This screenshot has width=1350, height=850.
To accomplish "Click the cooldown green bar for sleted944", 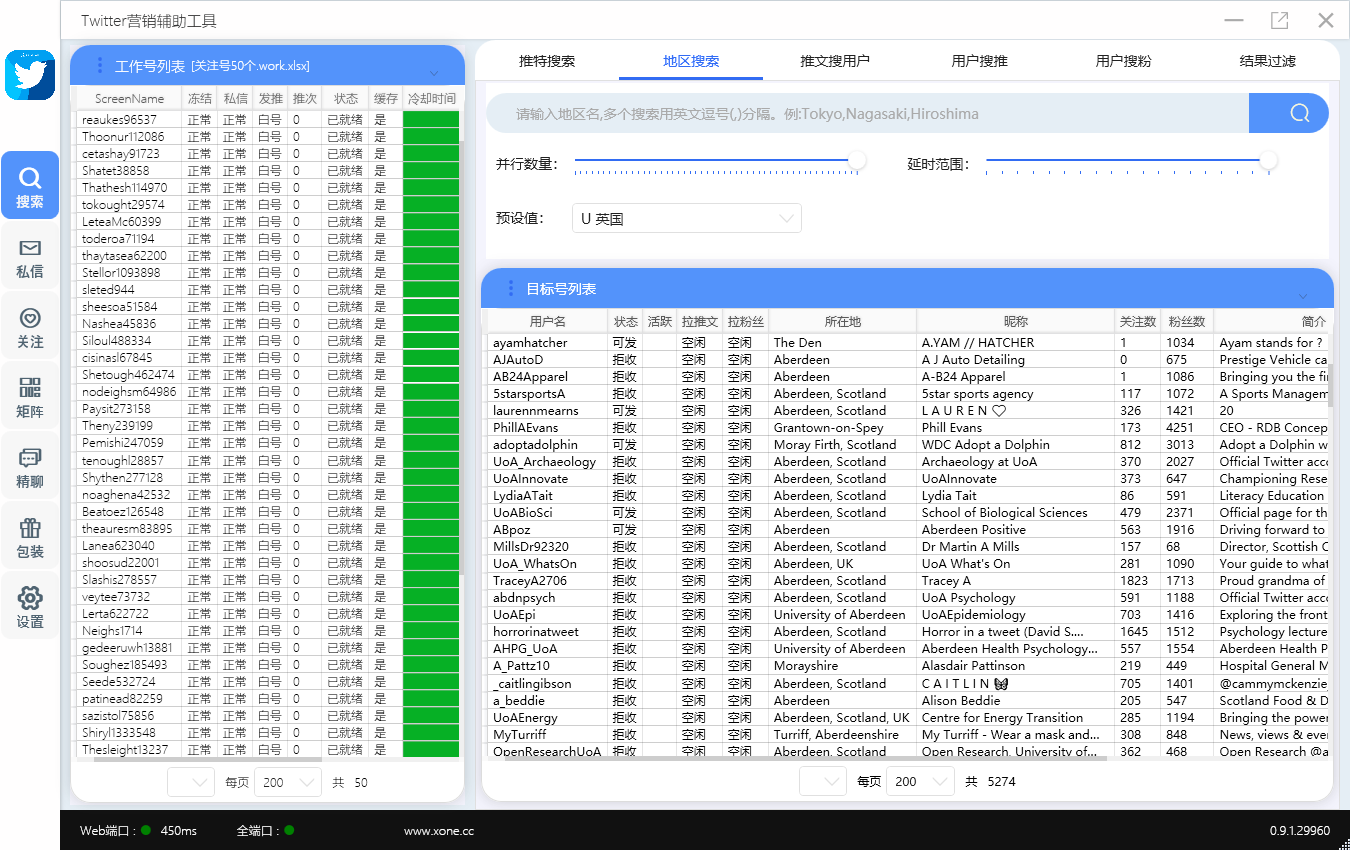I will click(x=431, y=290).
